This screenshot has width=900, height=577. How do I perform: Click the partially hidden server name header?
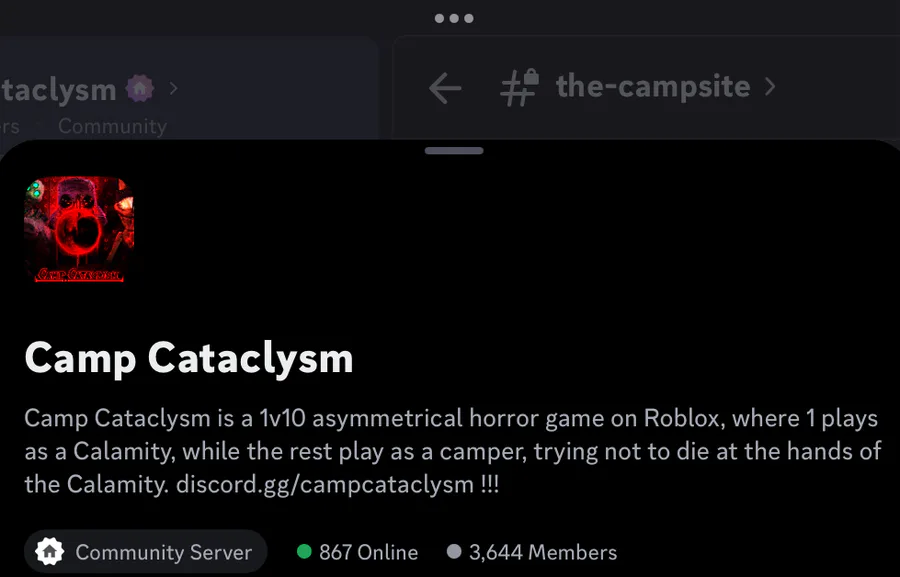(58, 90)
